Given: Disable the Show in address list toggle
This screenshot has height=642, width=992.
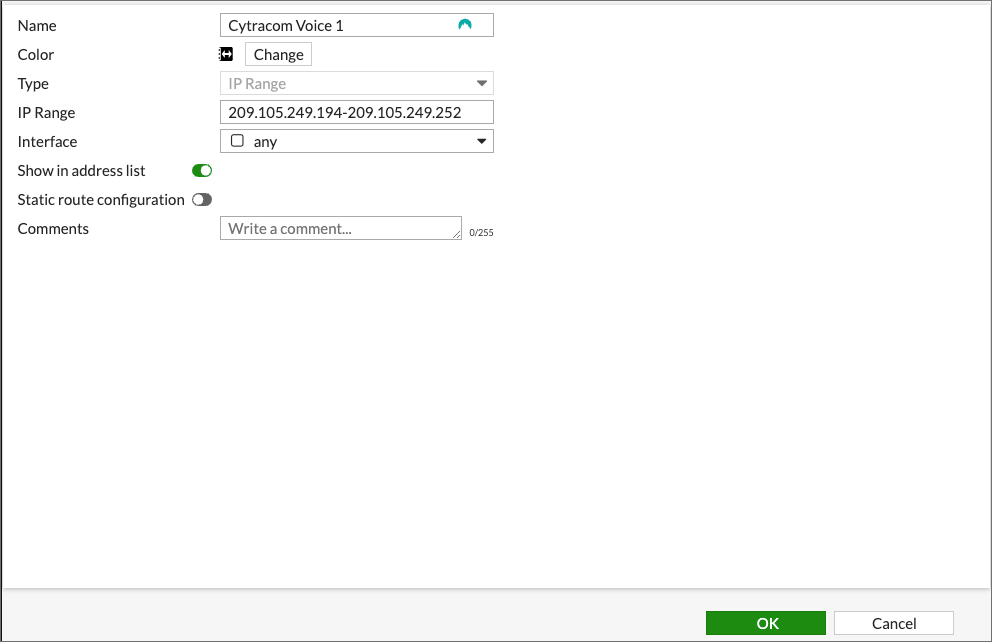Looking at the screenshot, I should pyautogui.click(x=202, y=171).
